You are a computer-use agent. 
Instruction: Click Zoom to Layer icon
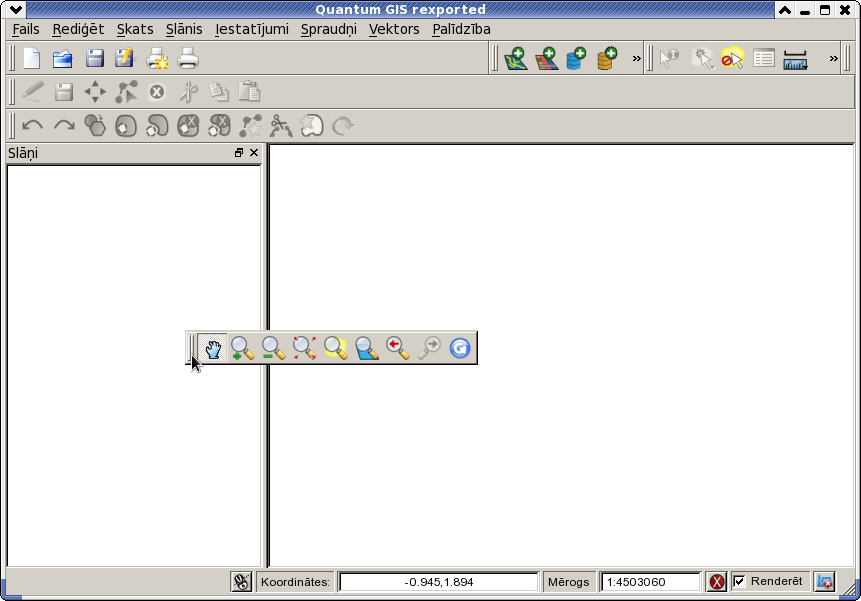(x=367, y=348)
